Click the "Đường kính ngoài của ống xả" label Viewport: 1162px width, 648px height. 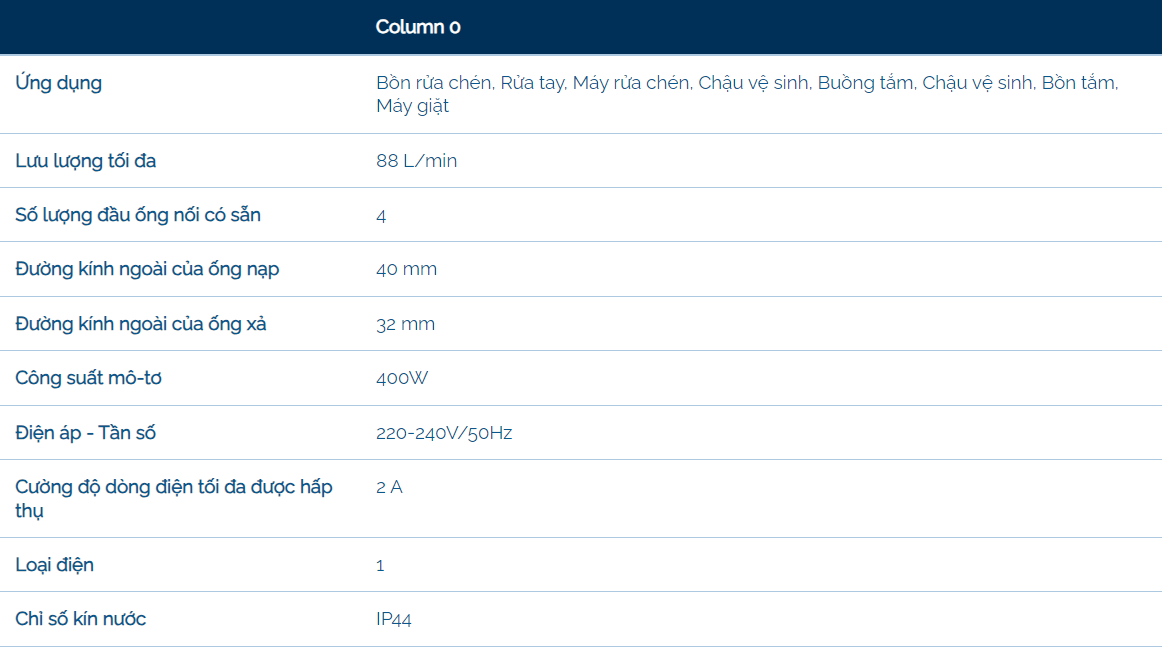pos(141,324)
